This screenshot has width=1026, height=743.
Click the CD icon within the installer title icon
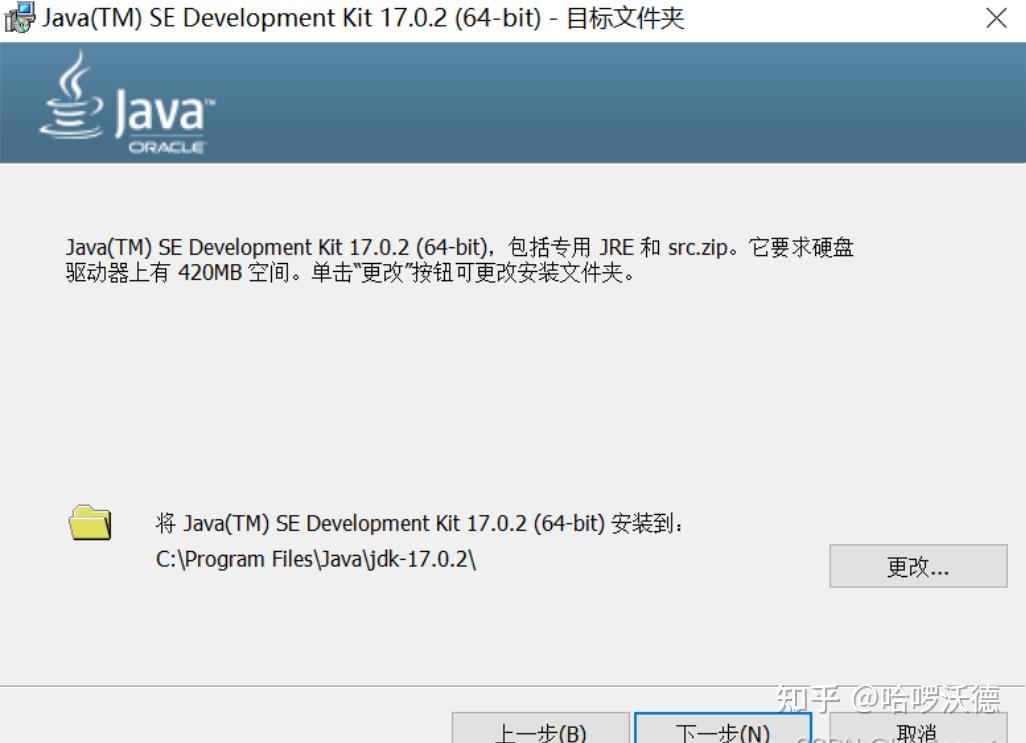coord(21,23)
